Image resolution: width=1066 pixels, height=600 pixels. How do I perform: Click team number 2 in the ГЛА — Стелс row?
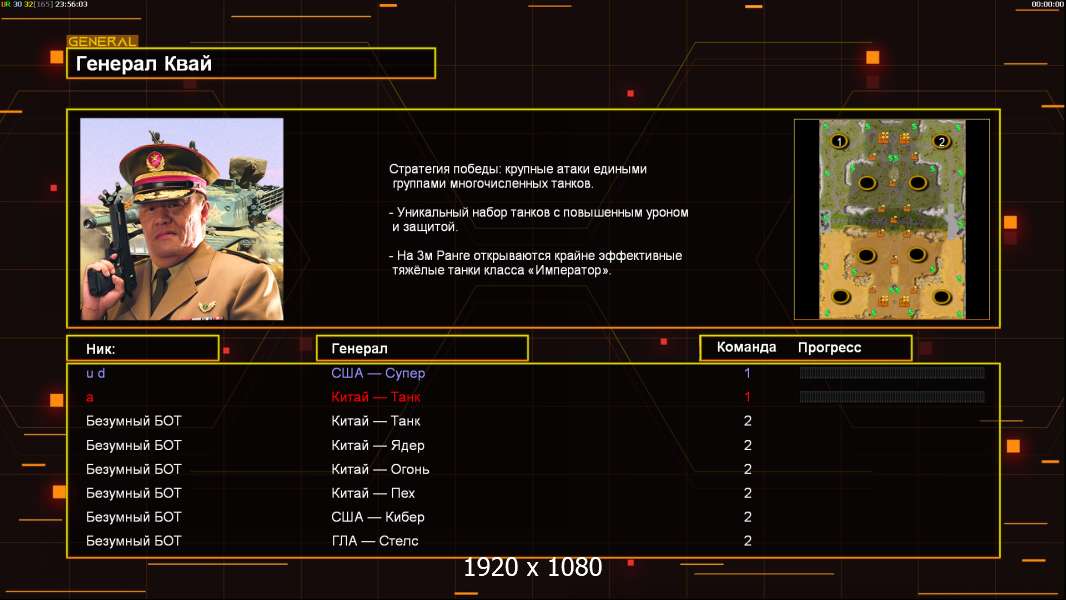tap(748, 541)
